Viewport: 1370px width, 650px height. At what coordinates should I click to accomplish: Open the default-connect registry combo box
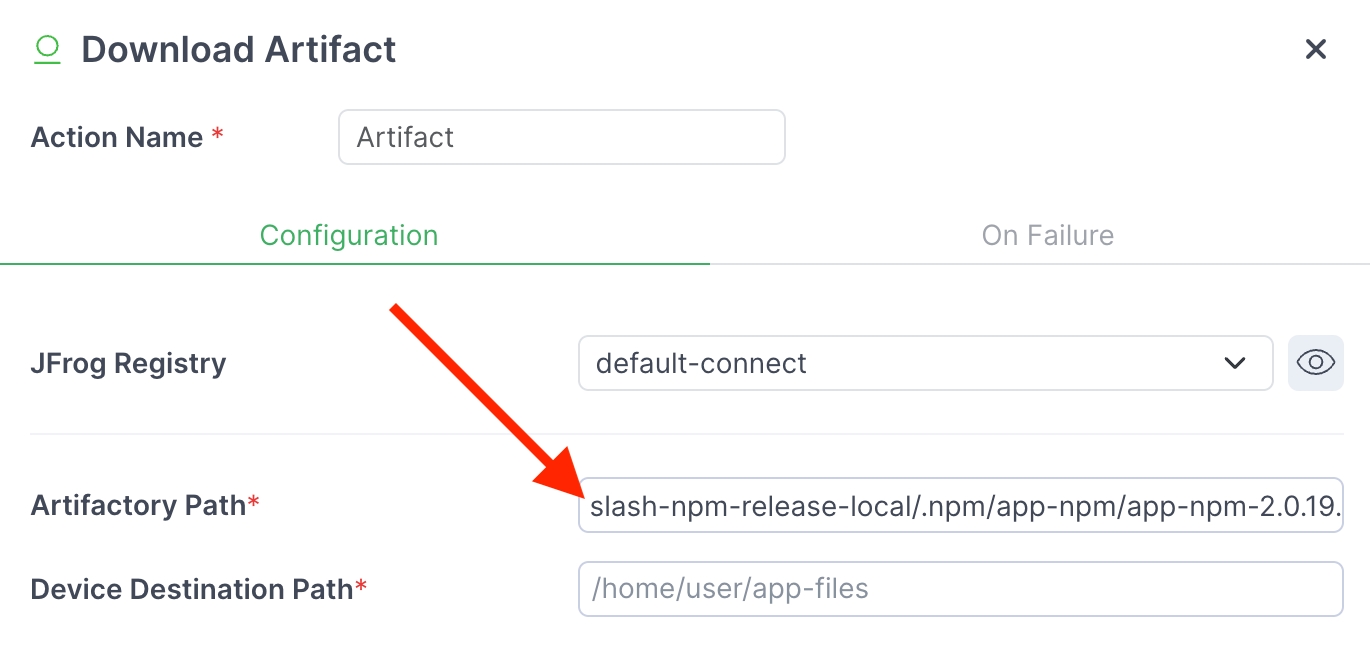point(900,363)
